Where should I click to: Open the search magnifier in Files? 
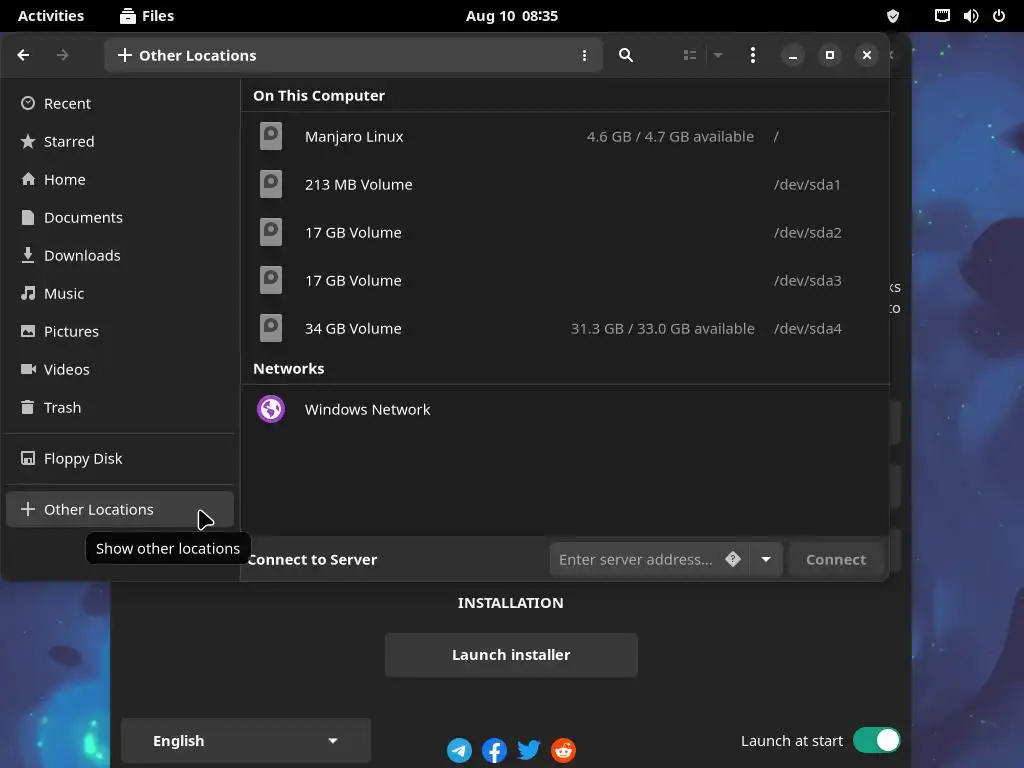(626, 56)
